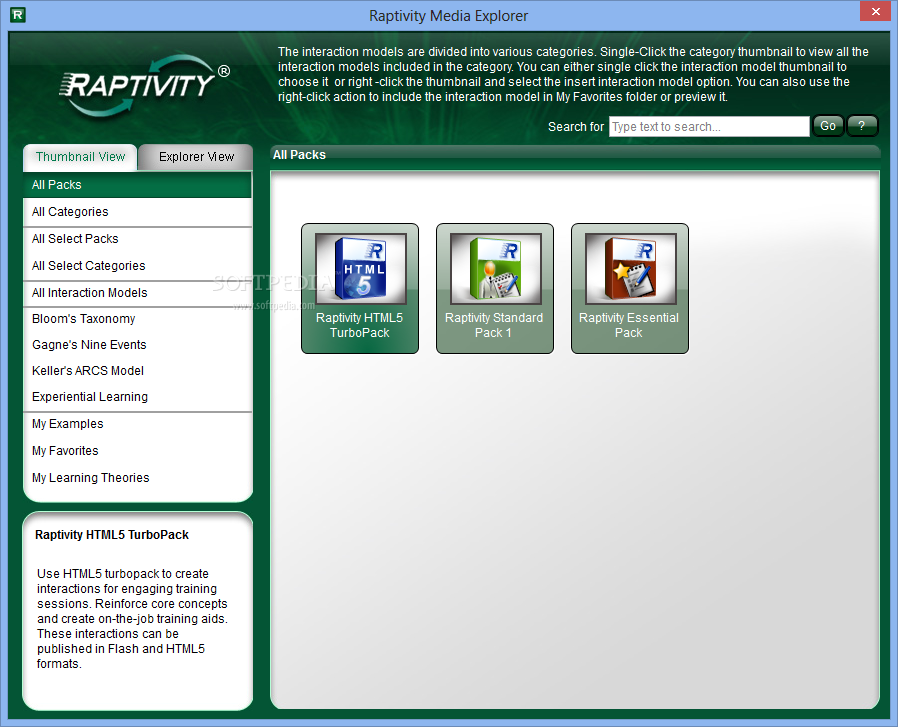The image size is (898, 727).
Task: Select All Interaction Models entry
Action: click(x=137, y=293)
